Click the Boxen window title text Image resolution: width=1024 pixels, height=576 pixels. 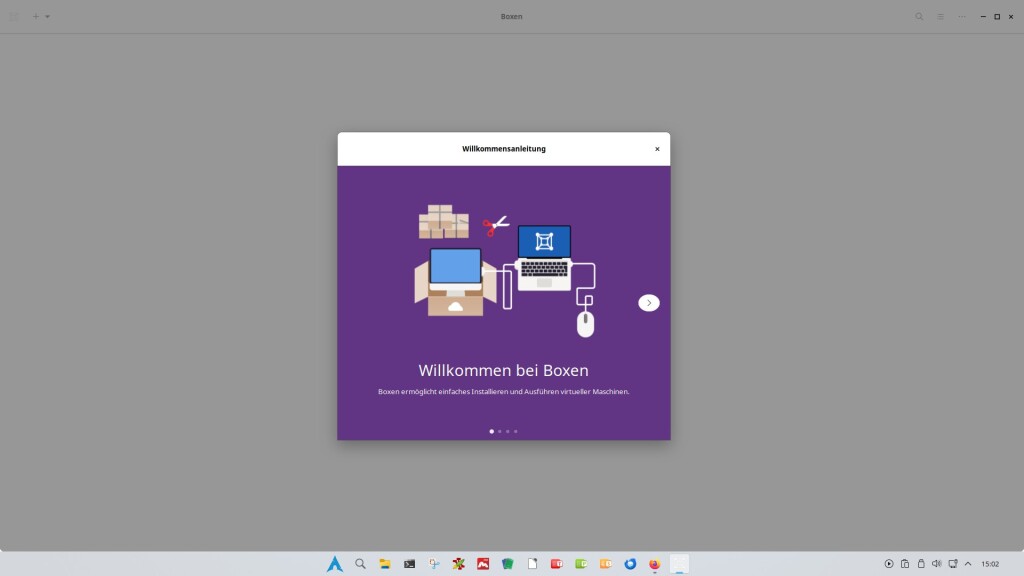[511, 16]
